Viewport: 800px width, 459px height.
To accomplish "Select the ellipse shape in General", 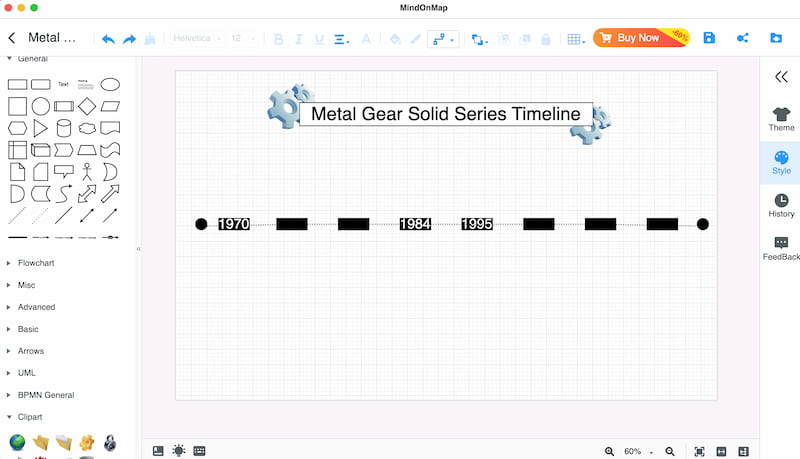I will (x=110, y=84).
